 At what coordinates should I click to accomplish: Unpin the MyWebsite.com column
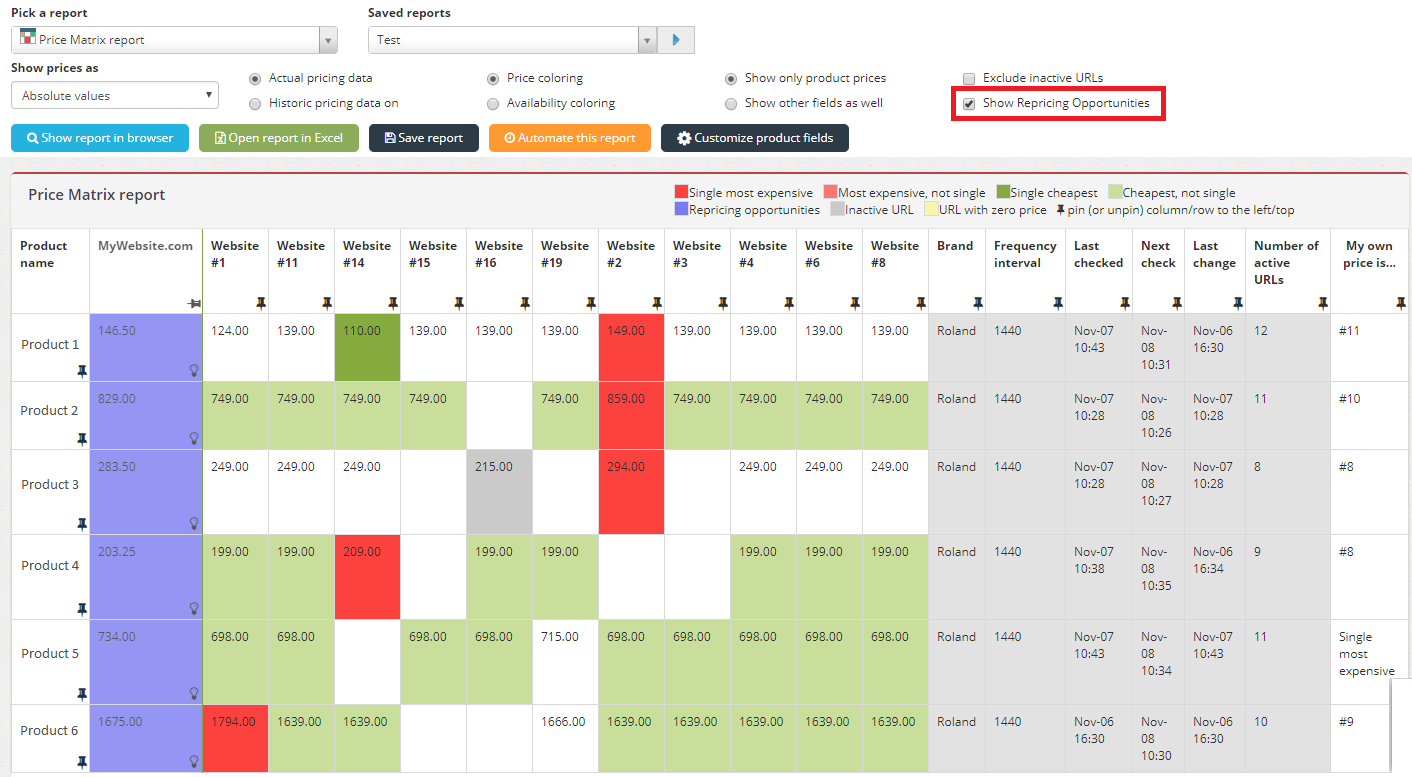pos(194,303)
